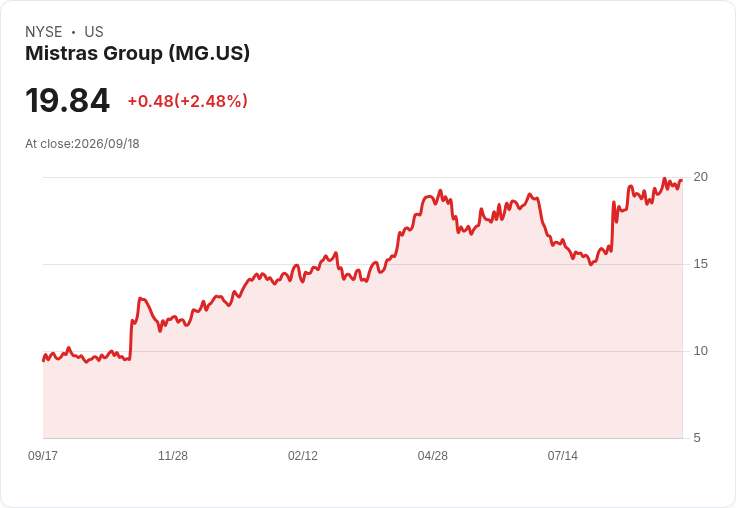
Task: Click the 5 price axis label
Action: (697, 438)
